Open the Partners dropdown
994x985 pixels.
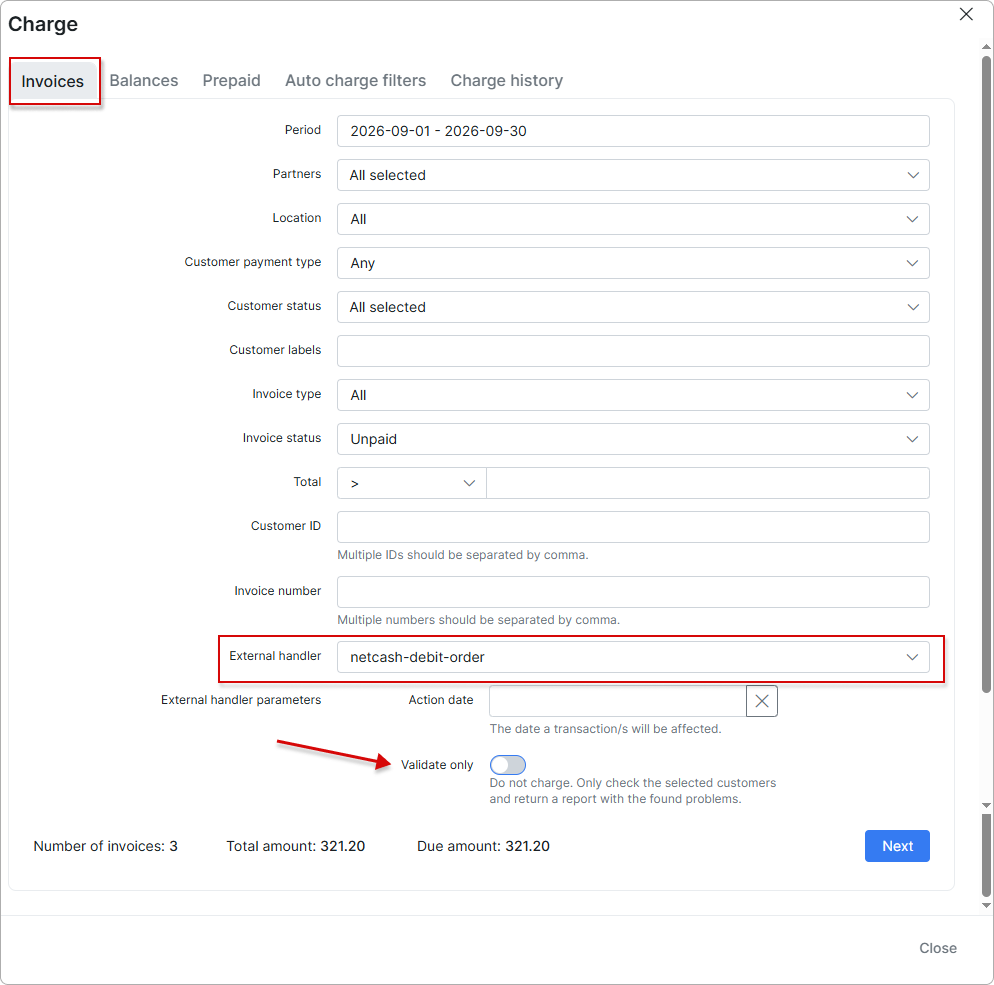tap(633, 175)
